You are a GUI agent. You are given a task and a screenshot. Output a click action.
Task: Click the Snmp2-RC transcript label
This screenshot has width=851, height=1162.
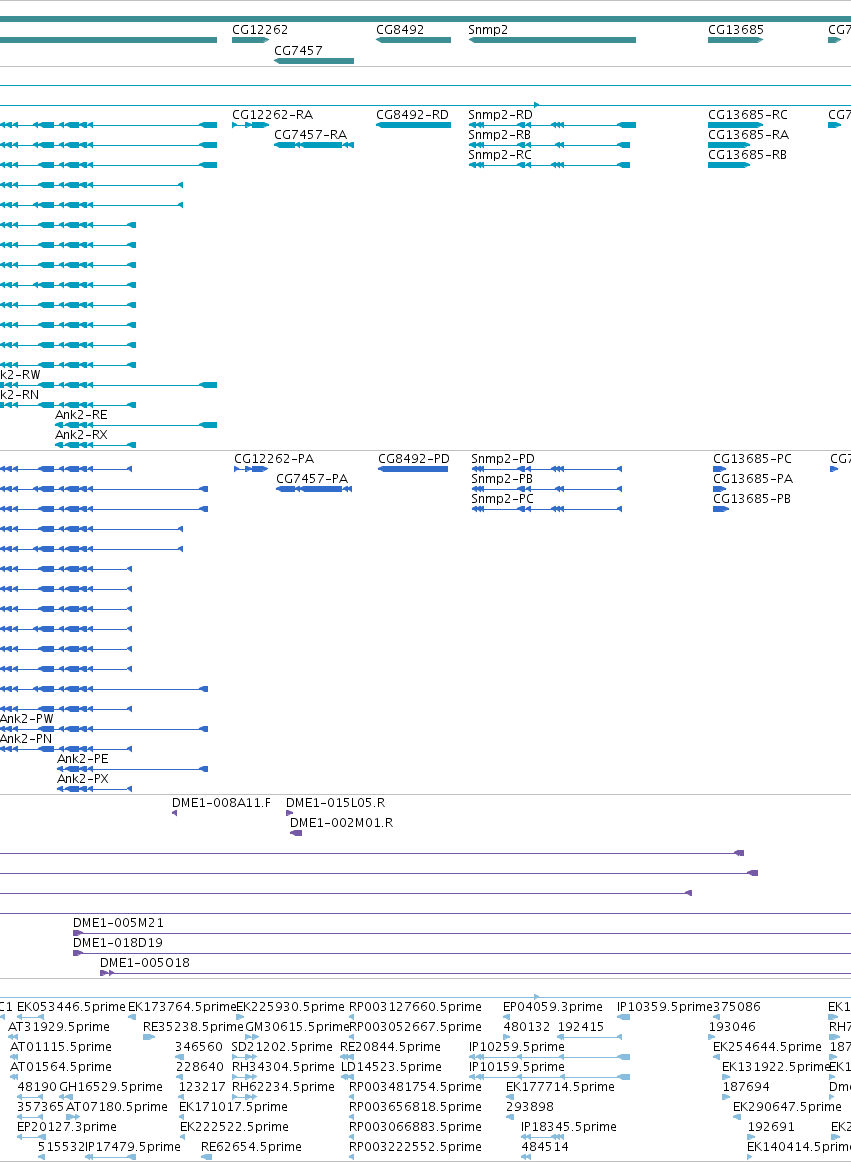[500, 155]
